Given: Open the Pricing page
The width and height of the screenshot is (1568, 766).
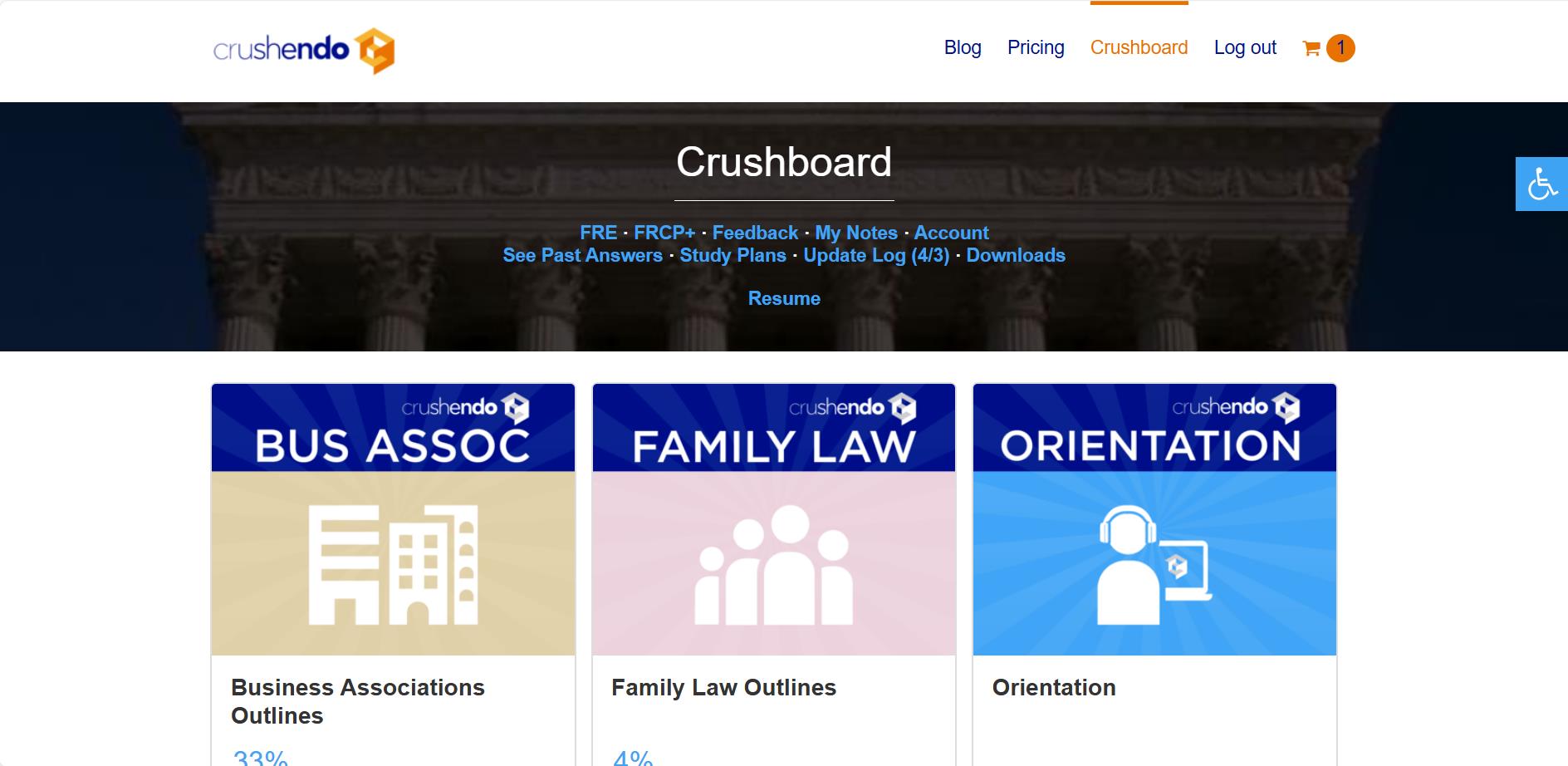Looking at the screenshot, I should [x=1036, y=47].
